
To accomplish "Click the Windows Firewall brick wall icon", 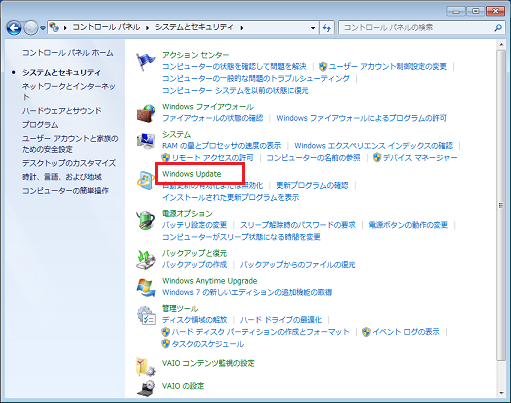I will click(146, 113).
